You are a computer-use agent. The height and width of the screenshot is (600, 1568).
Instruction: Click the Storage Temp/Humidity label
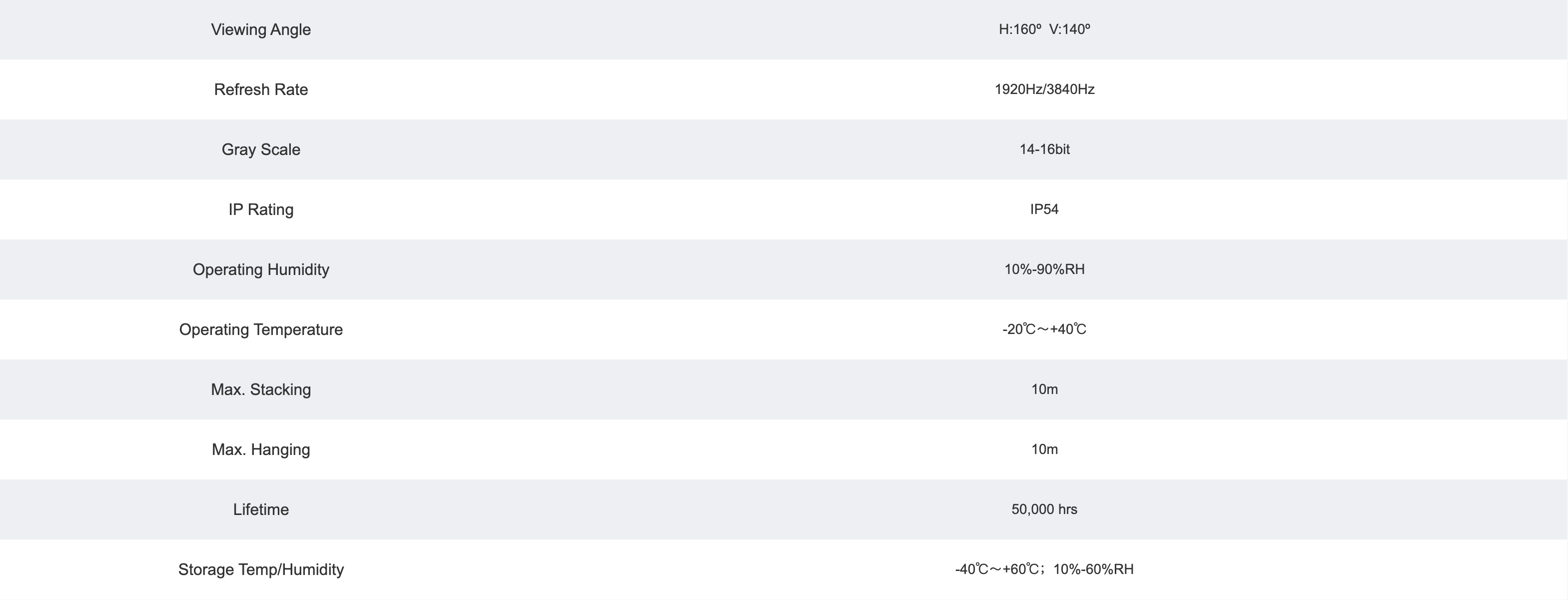[260, 569]
